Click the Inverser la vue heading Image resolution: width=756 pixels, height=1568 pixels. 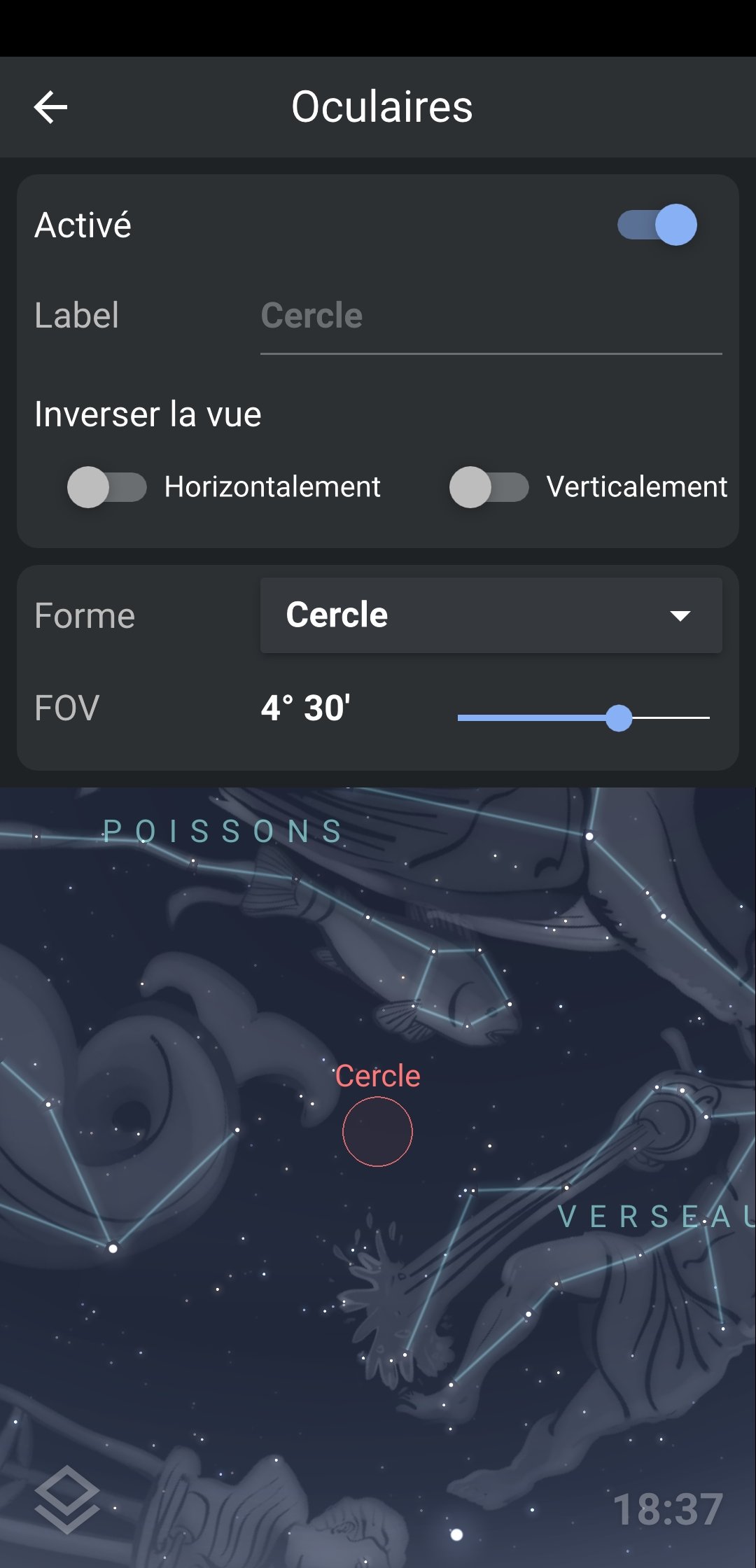click(148, 414)
